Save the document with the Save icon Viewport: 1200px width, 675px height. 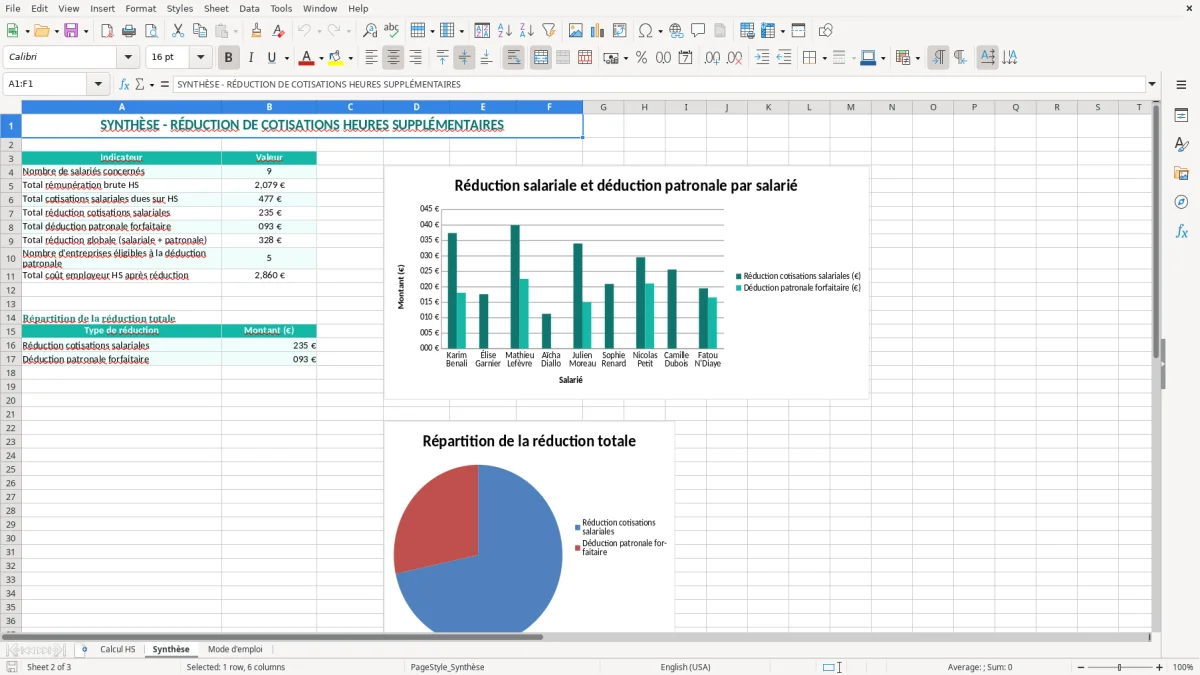71,31
